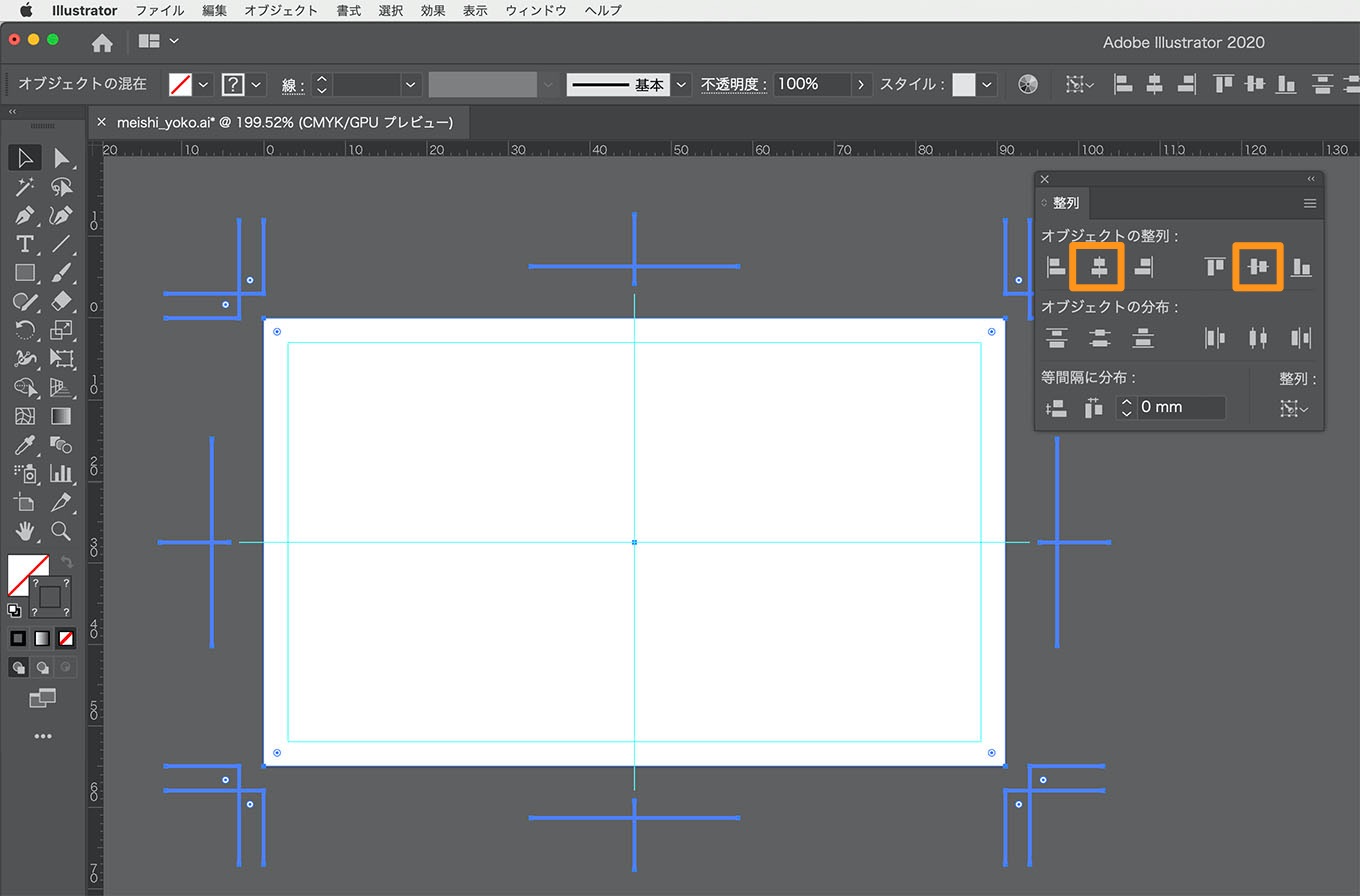Select the Column Graph tool

point(62,473)
